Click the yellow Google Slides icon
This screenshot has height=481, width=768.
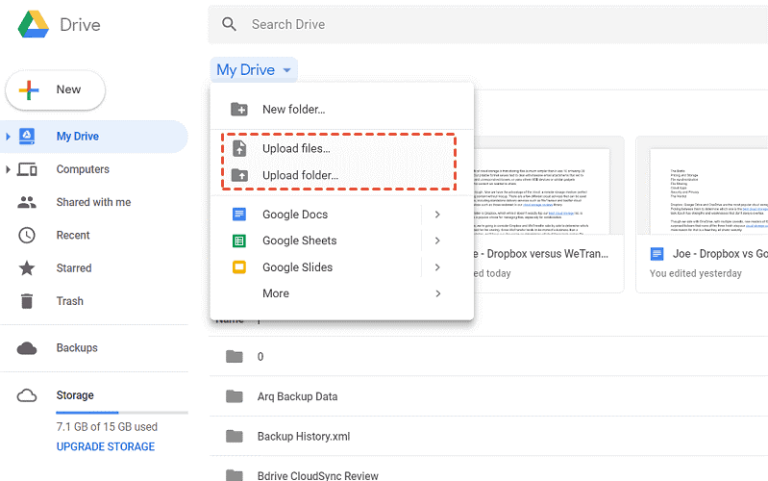pyautogui.click(x=239, y=267)
